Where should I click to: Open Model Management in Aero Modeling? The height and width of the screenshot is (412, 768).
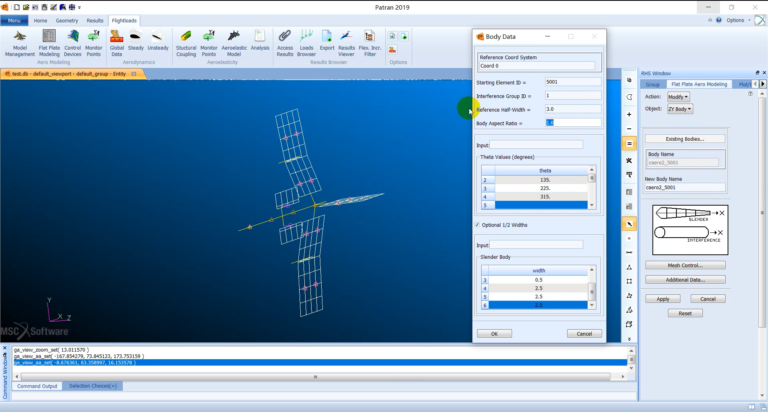(x=20, y=44)
